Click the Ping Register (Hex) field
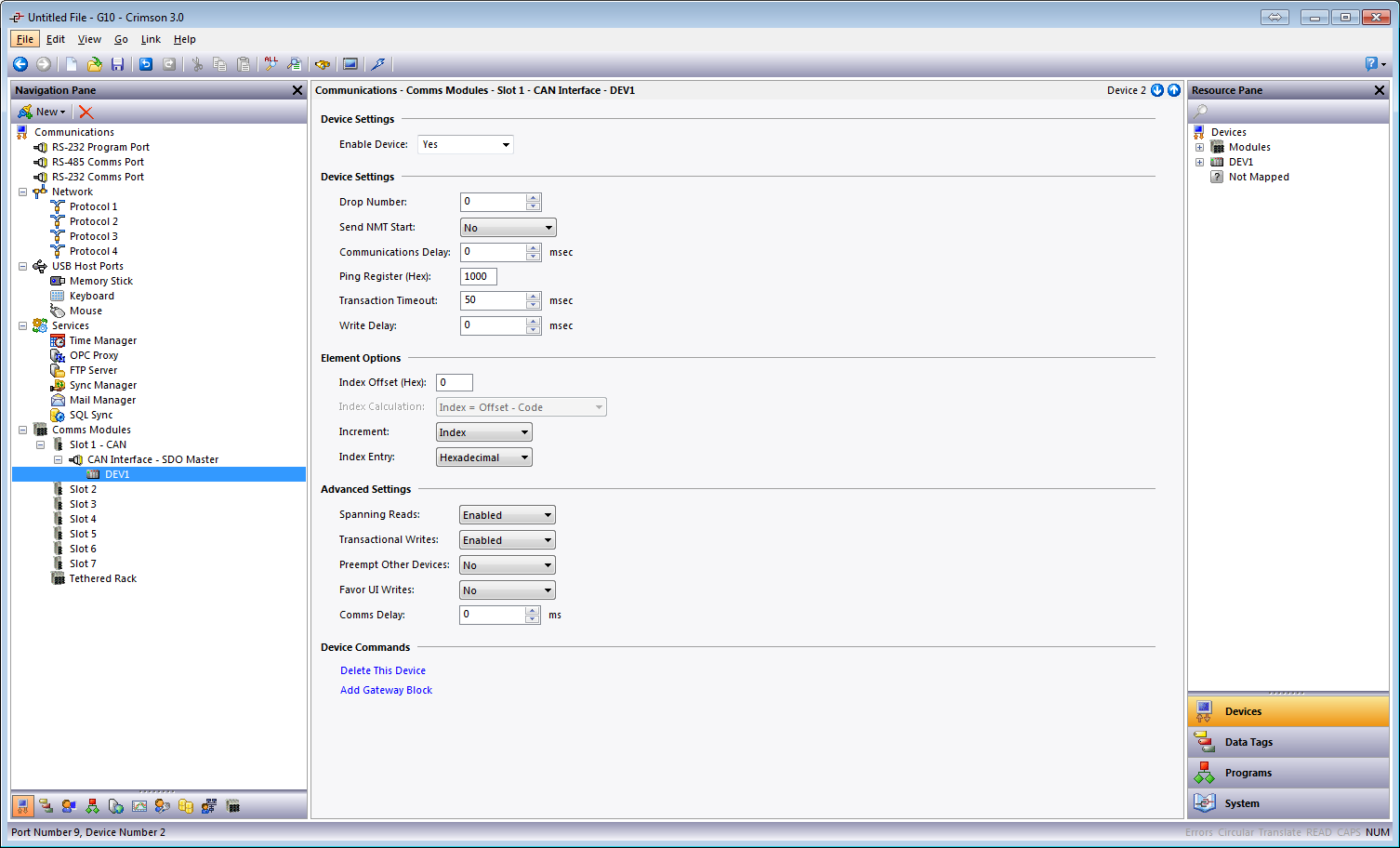The image size is (1400, 848). coord(479,276)
